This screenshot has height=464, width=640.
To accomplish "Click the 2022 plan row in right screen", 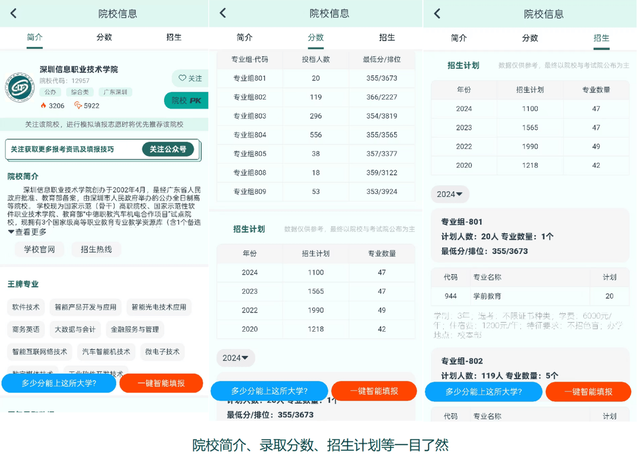I will [x=530, y=147].
